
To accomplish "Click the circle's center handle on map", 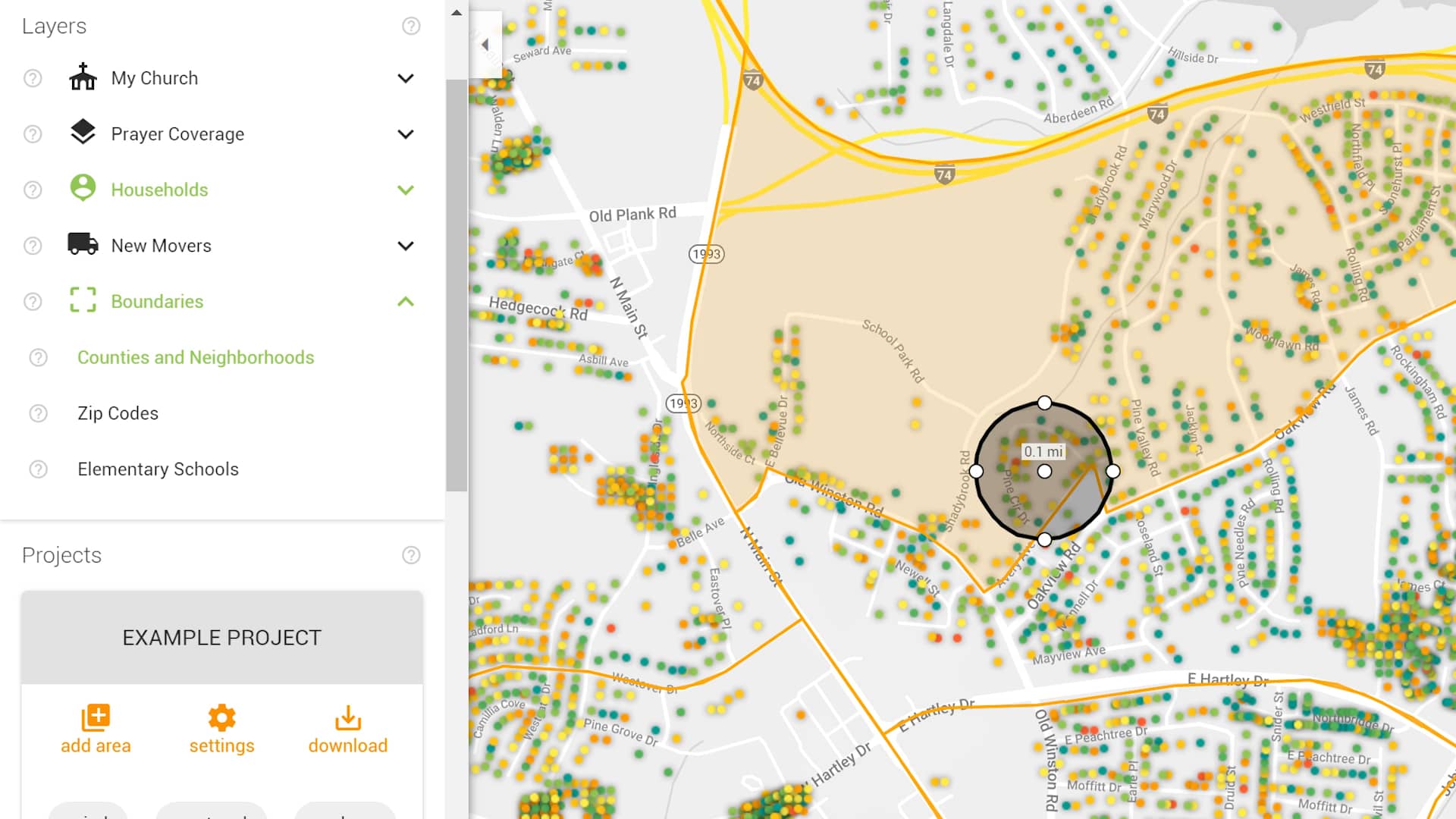I will click(x=1044, y=471).
